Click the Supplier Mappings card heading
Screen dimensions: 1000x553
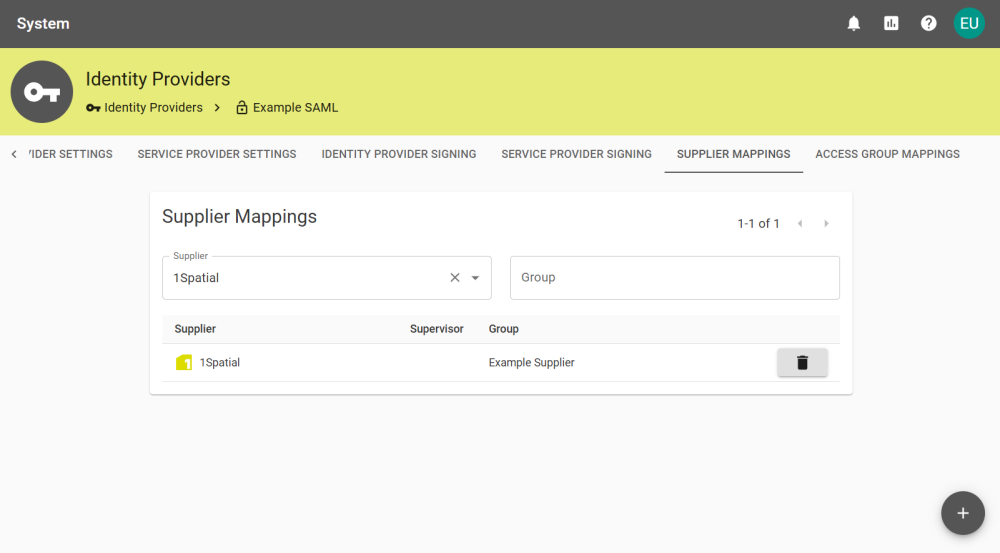click(x=239, y=216)
